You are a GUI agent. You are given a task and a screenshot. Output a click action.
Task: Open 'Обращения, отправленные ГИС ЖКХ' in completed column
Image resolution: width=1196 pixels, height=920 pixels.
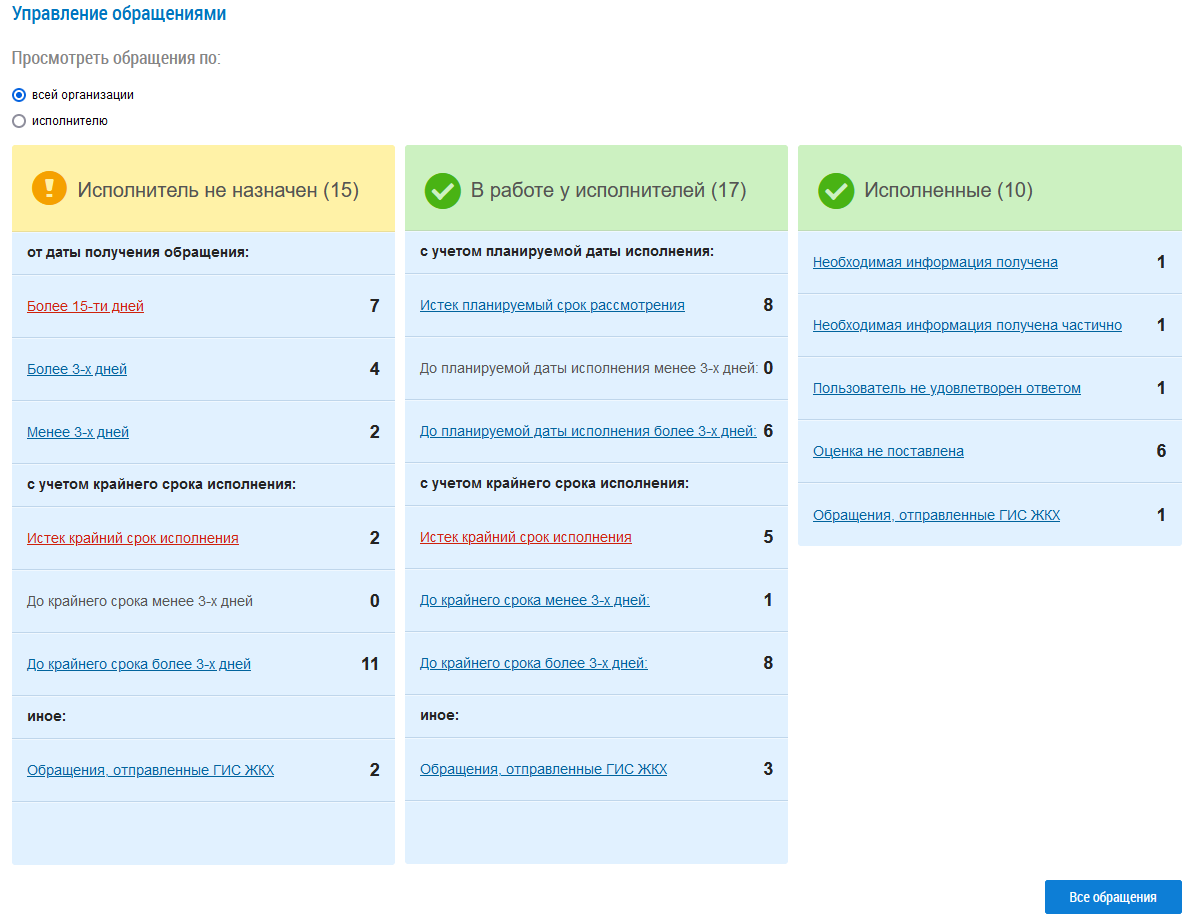point(937,516)
